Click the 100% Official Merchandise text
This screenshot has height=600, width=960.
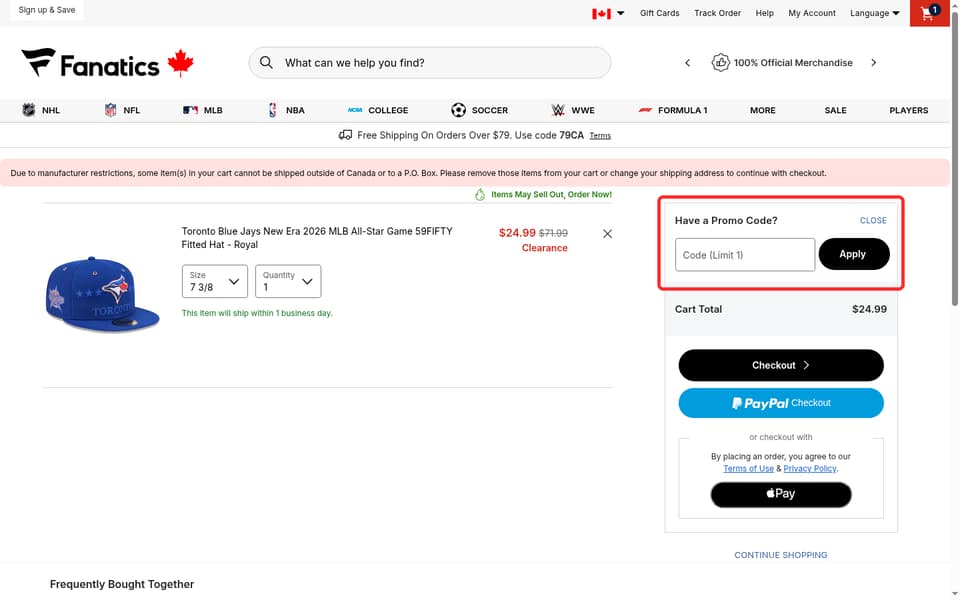(793, 62)
